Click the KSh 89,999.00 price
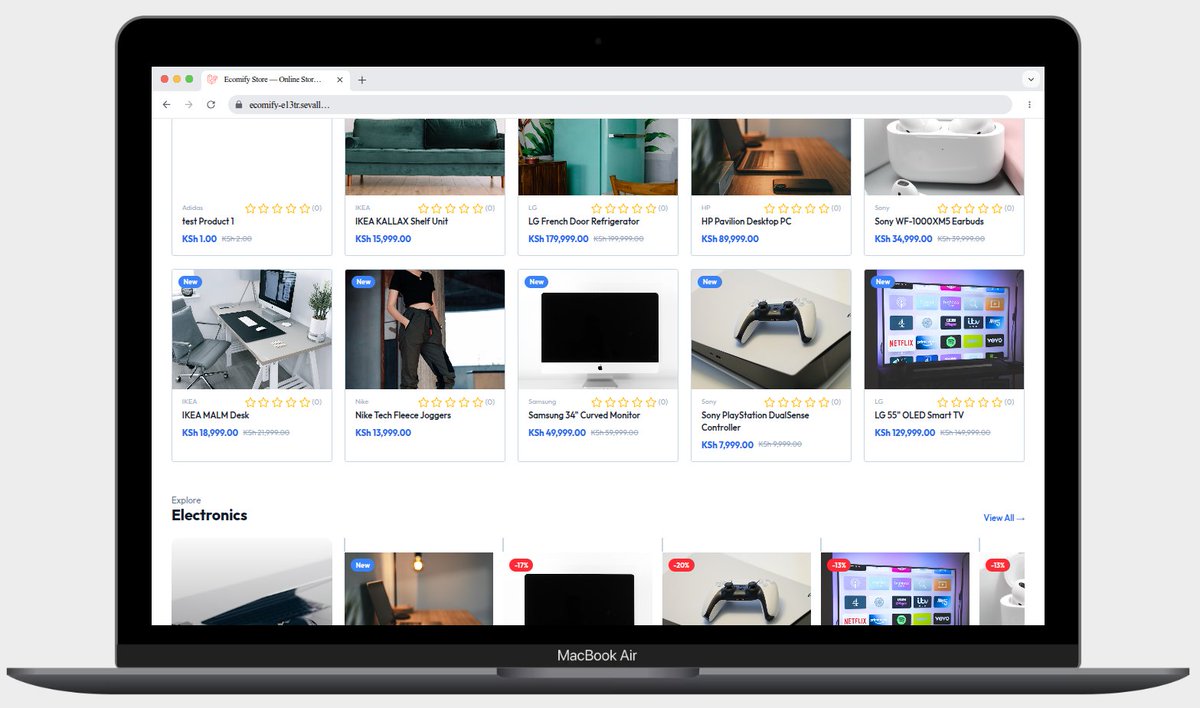This screenshot has width=1200, height=708. pos(730,239)
